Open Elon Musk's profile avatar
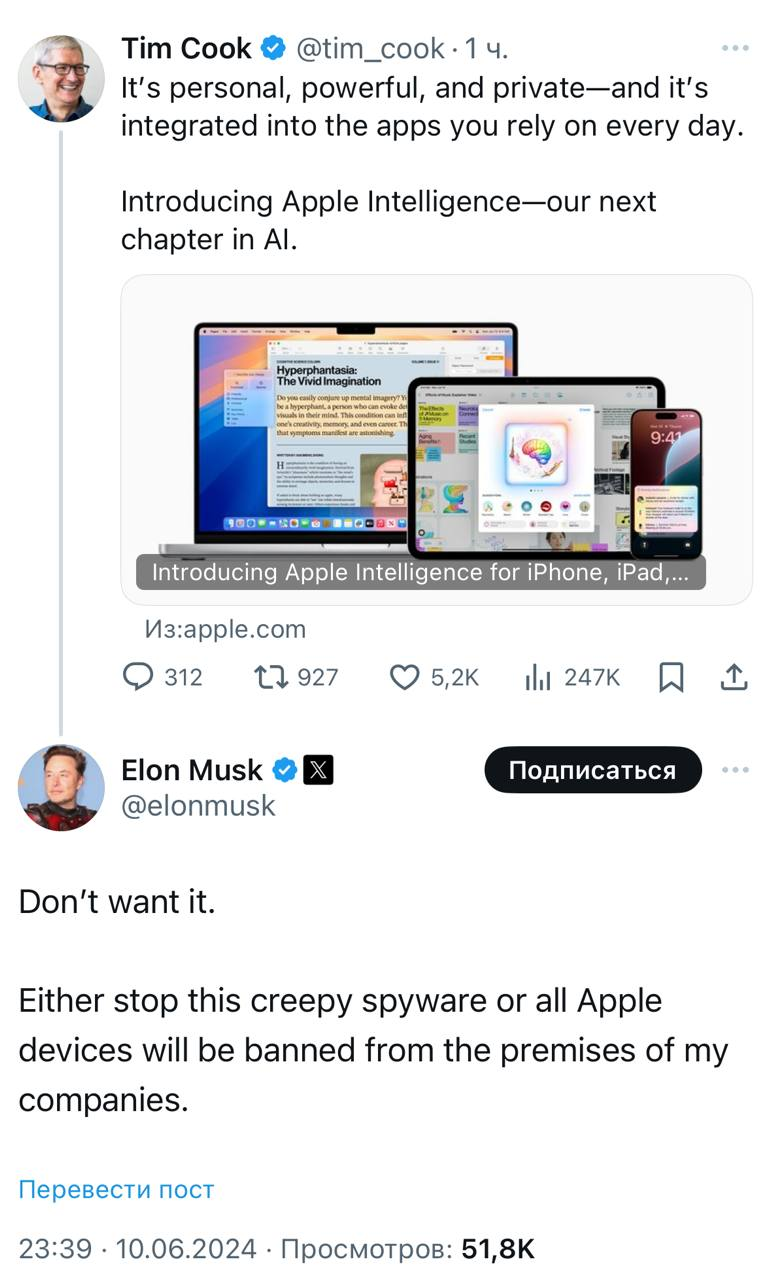Image resolution: width=771 pixels, height=1280 pixels. 60,787
